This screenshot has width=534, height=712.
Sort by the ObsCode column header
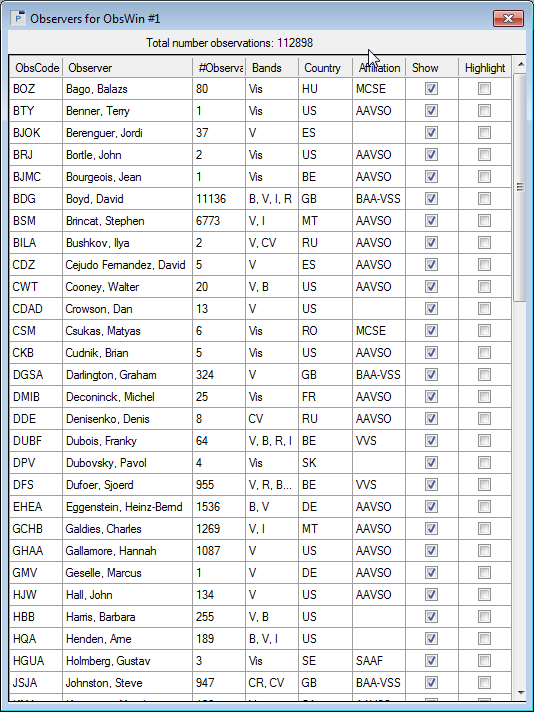36,68
